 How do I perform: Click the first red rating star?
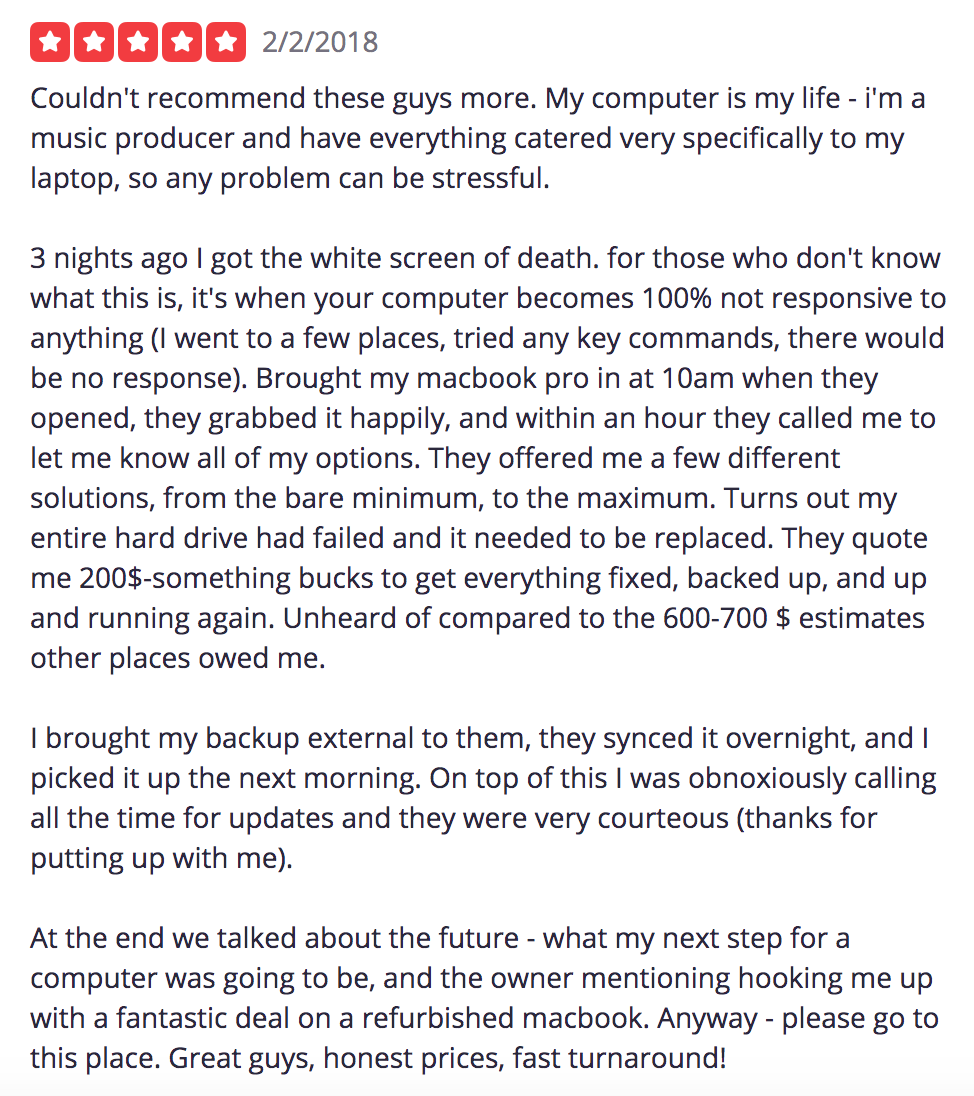(x=50, y=42)
